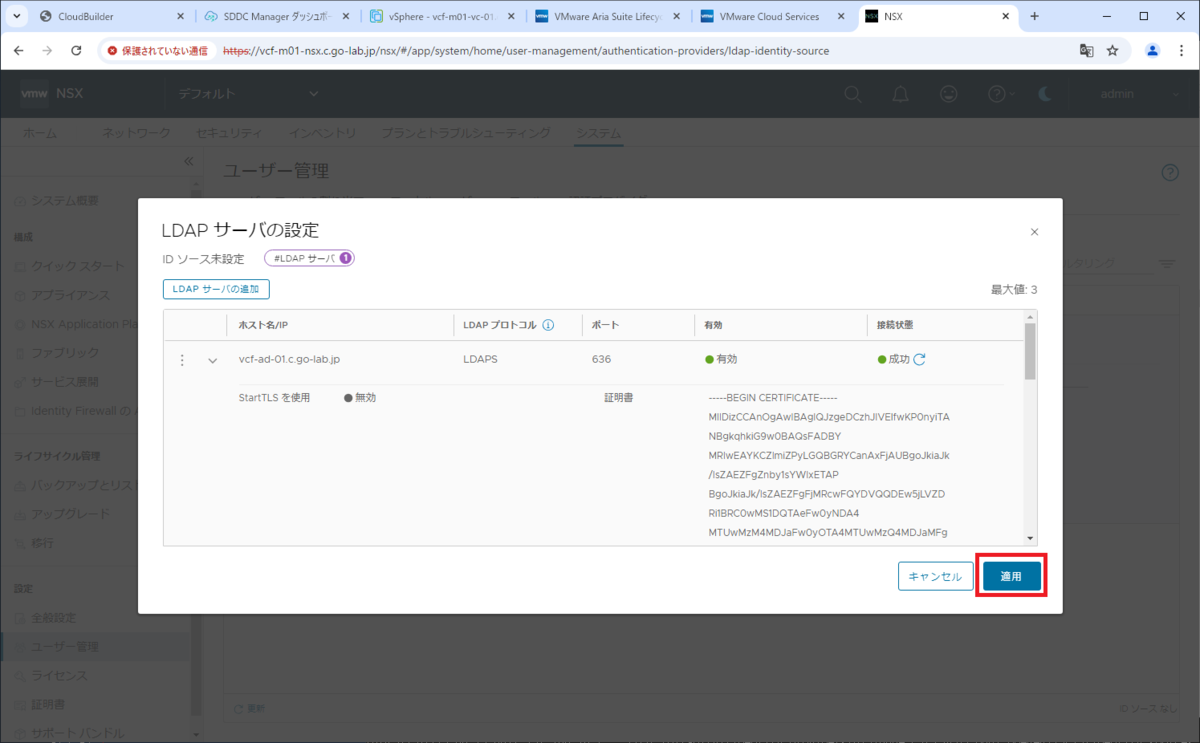Click the page help question mark icon
The image size is (1200, 743).
(1170, 172)
